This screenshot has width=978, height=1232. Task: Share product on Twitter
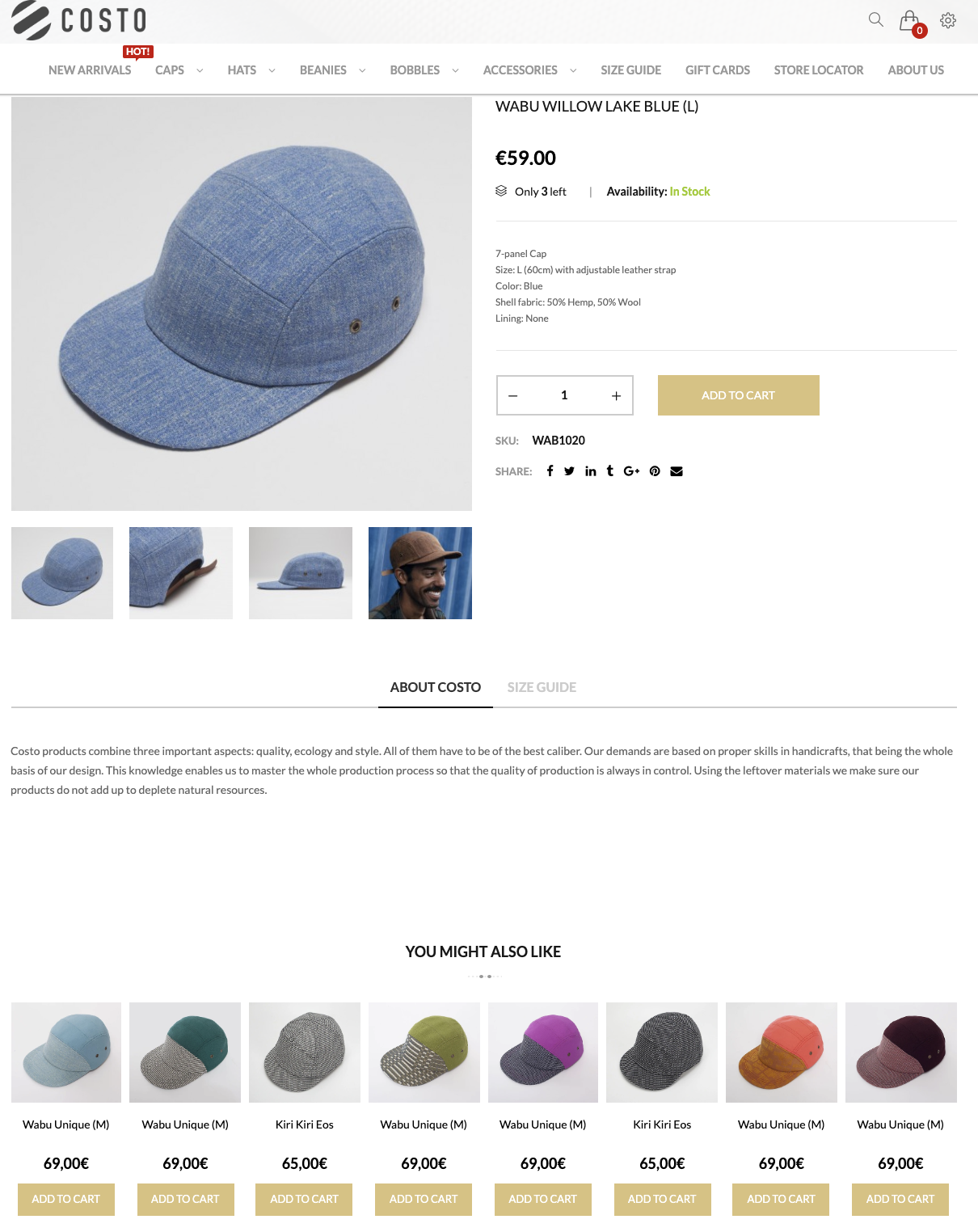pyautogui.click(x=569, y=471)
